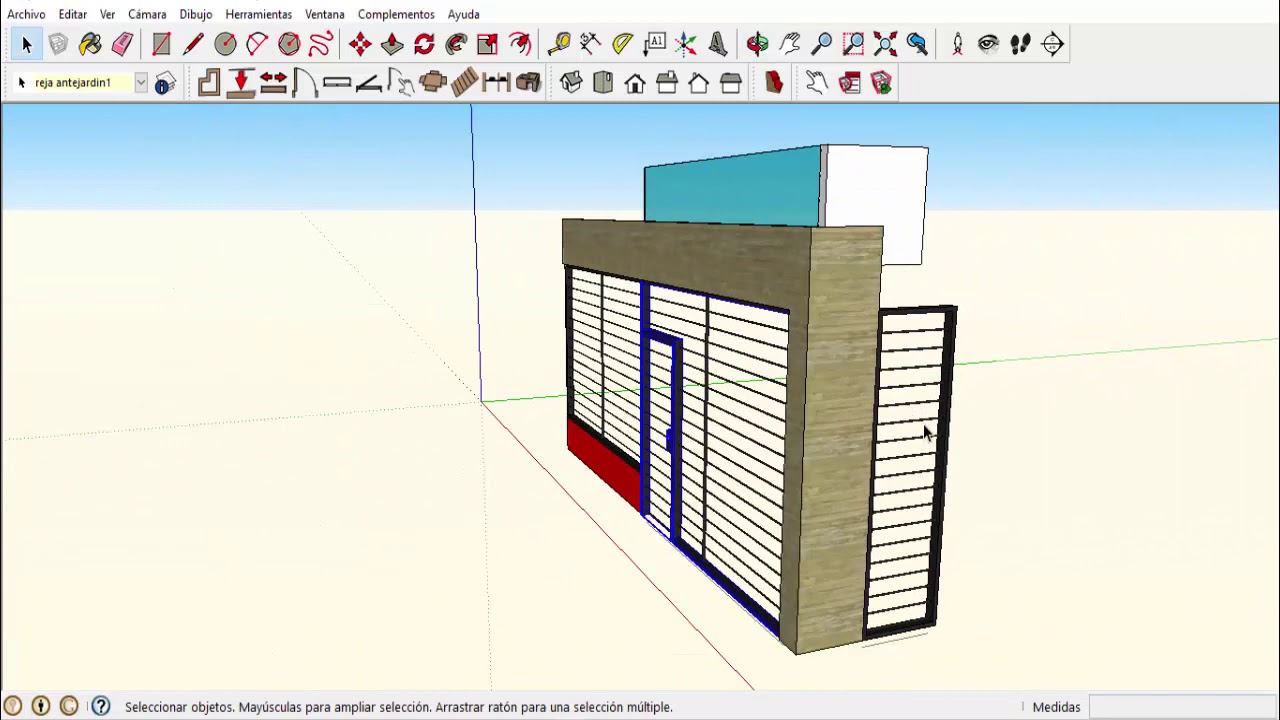
Task: Open the Archivo menu
Action: click(26, 14)
